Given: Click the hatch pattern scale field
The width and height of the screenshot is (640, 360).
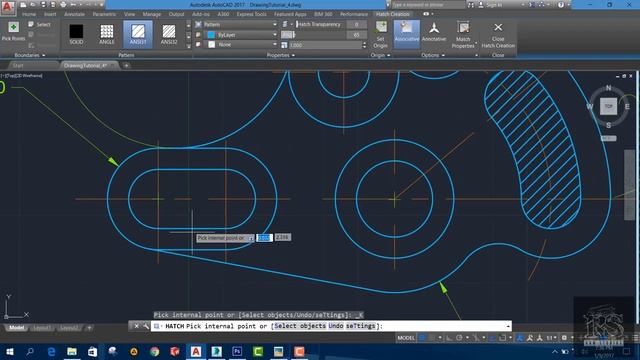Looking at the screenshot, I should 325,45.
